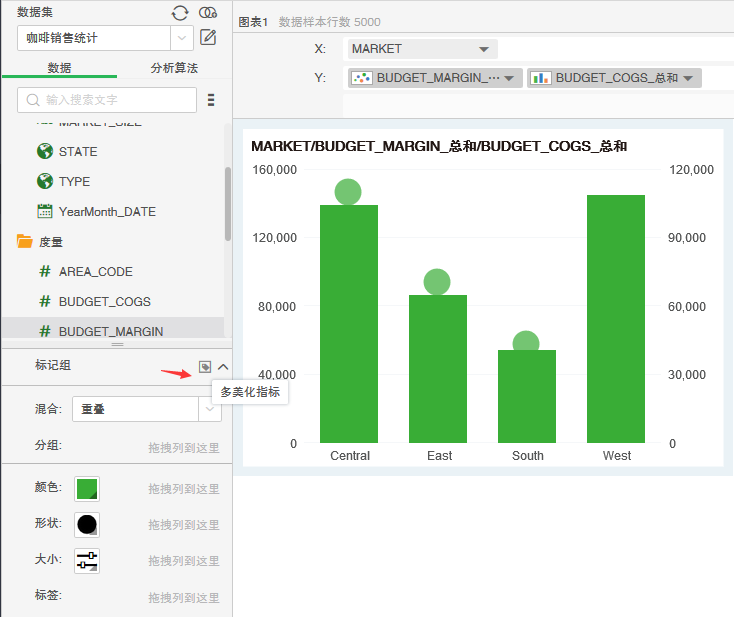Click the green 颜色 color swatch
The height and width of the screenshot is (617, 734).
point(87,488)
